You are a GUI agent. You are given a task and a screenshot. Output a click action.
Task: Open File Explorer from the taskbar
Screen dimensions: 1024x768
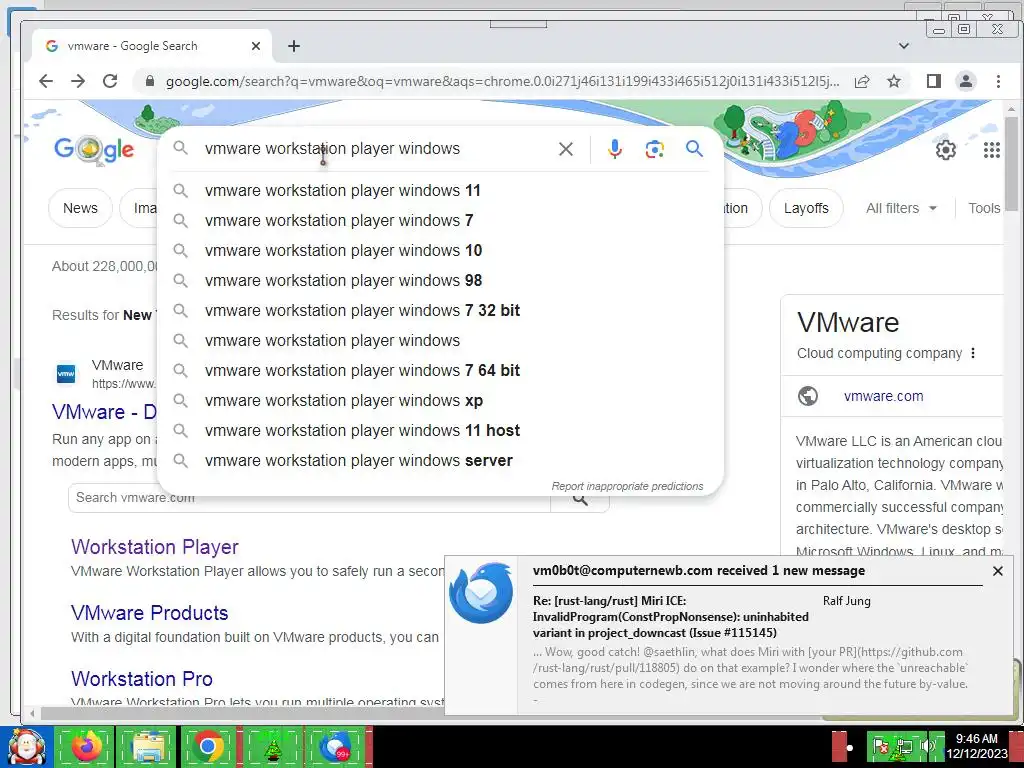pyautogui.click(x=147, y=746)
